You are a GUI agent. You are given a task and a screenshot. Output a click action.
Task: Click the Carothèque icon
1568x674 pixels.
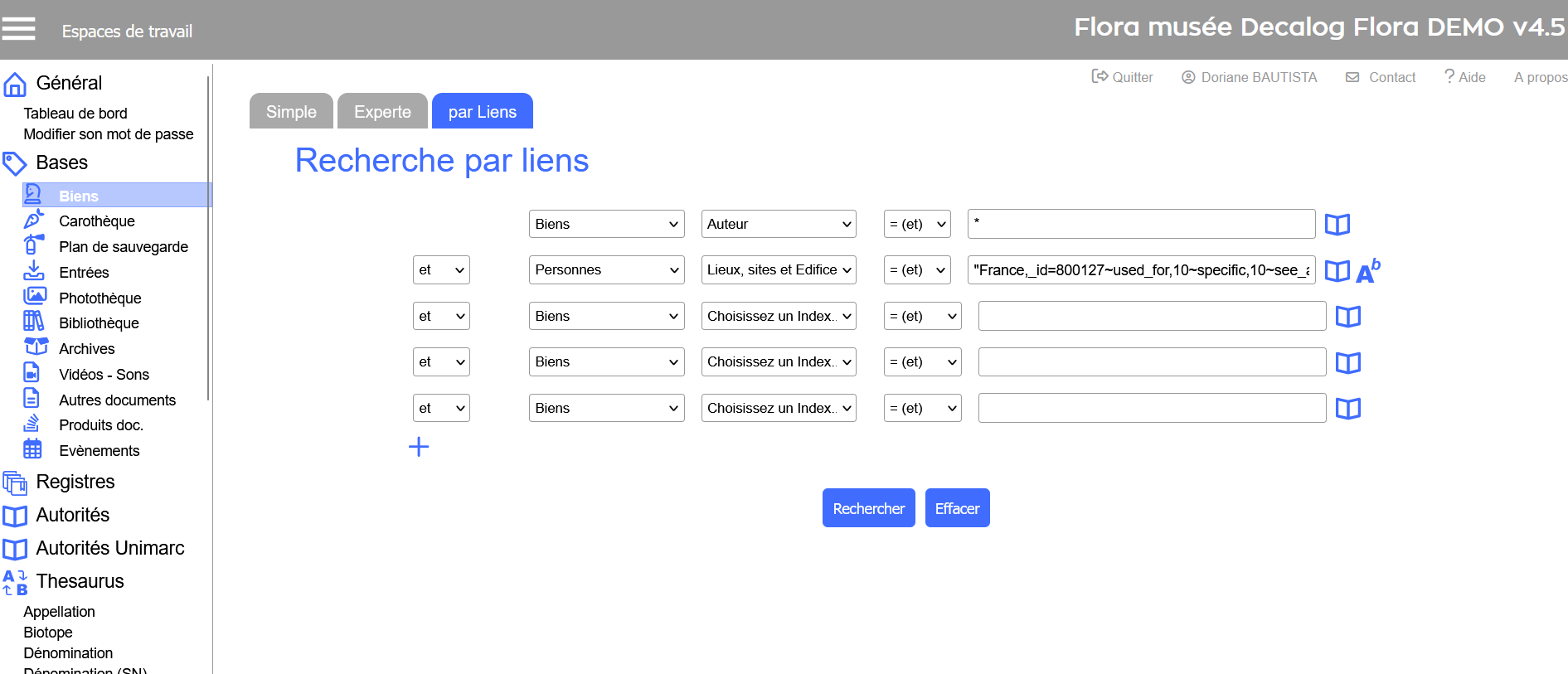[x=33, y=220]
